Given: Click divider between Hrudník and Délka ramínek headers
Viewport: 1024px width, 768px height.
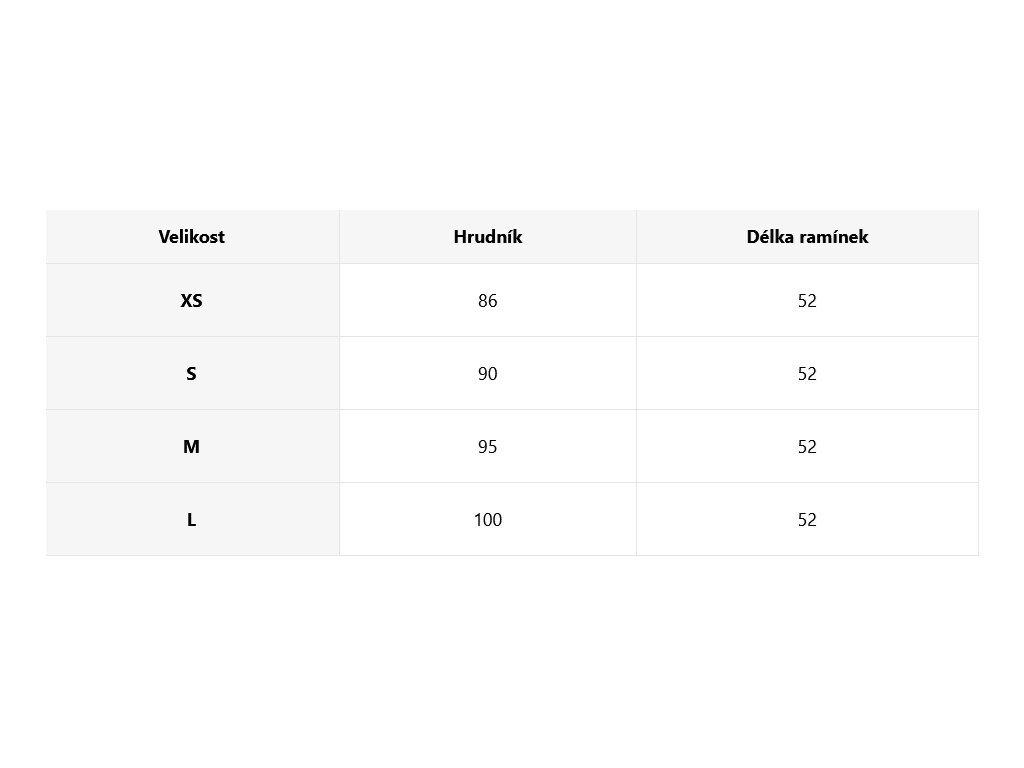Looking at the screenshot, I should point(636,237).
